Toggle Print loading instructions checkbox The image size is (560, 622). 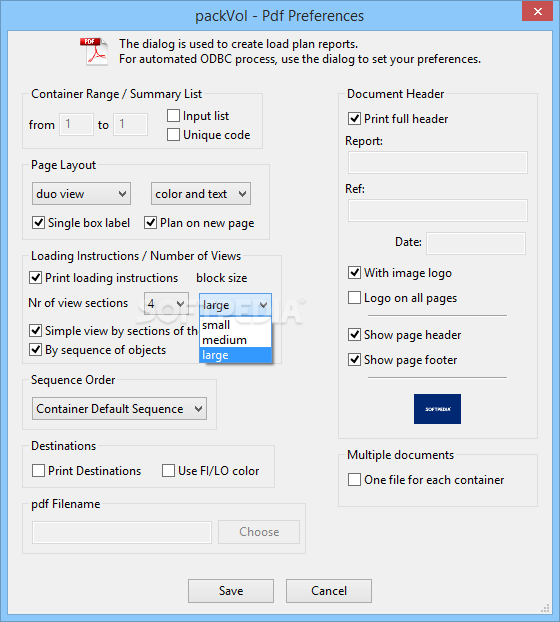coord(35,278)
